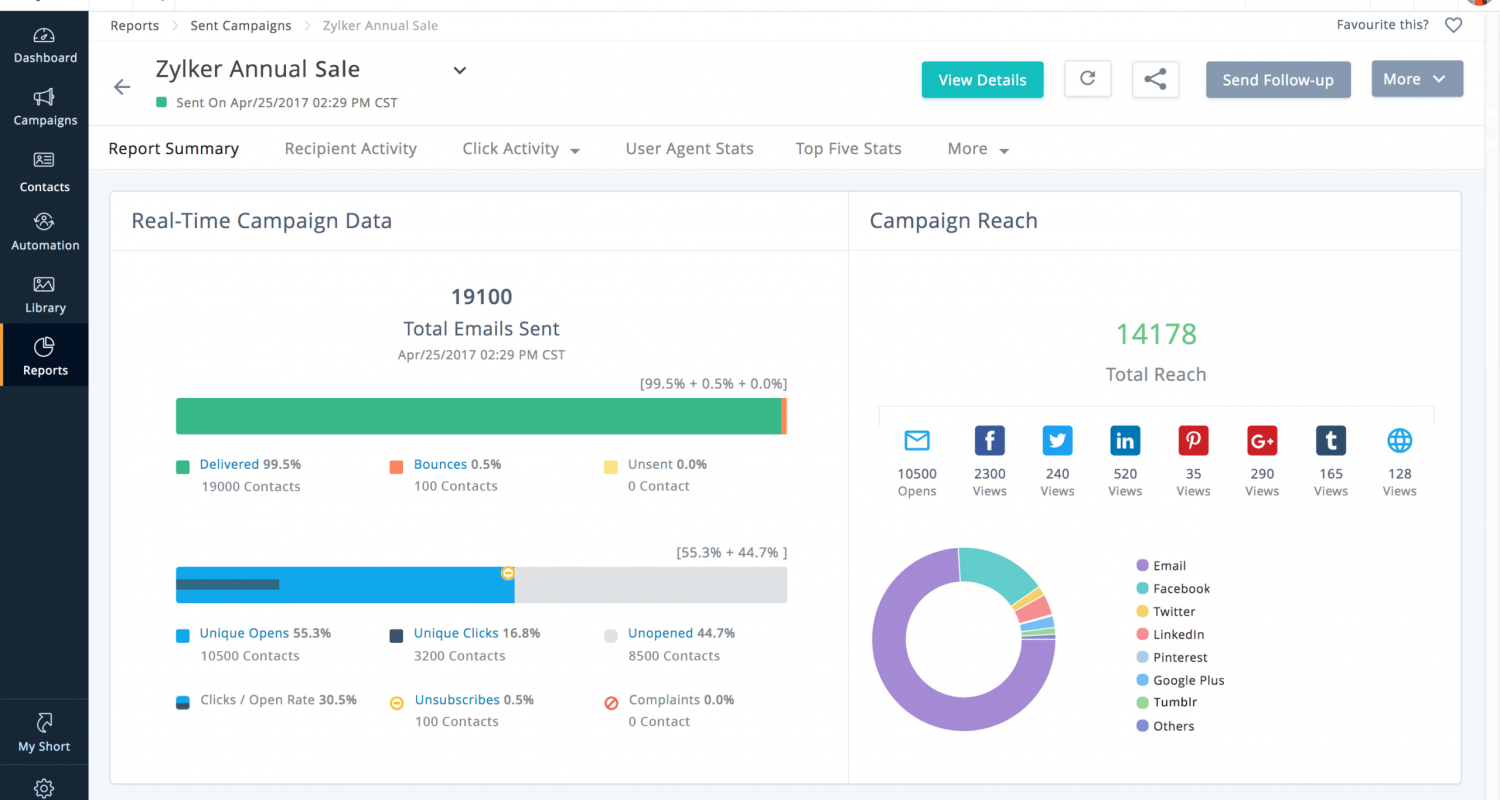
Task: Open the Bounces link
Action: [x=440, y=464]
